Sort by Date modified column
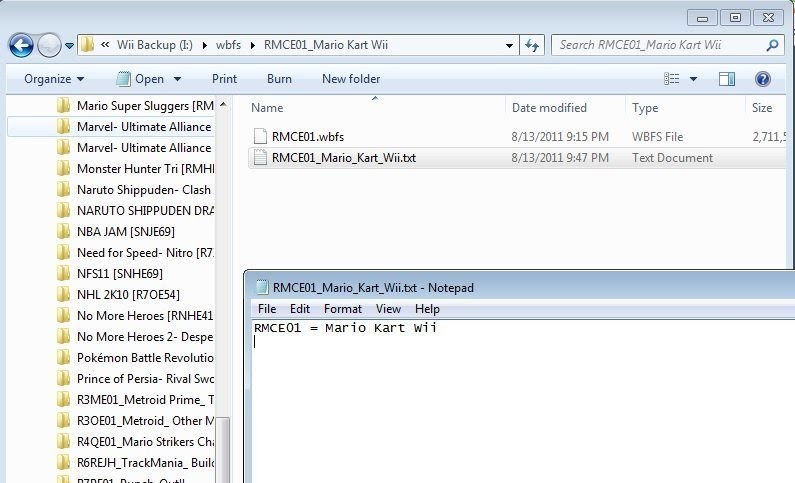The height and width of the screenshot is (483, 795). pos(549,108)
